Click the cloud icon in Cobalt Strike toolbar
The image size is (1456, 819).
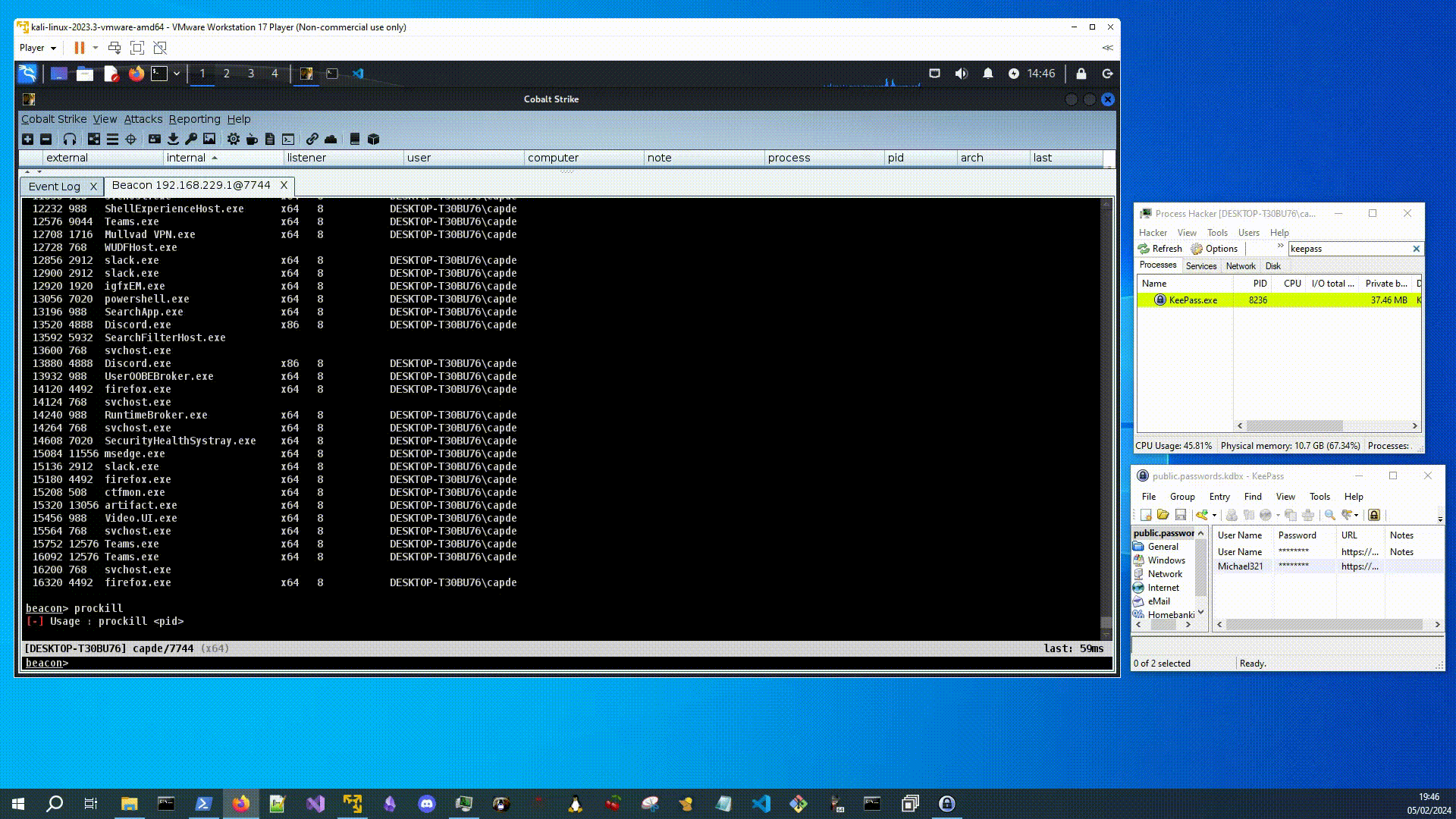331,139
